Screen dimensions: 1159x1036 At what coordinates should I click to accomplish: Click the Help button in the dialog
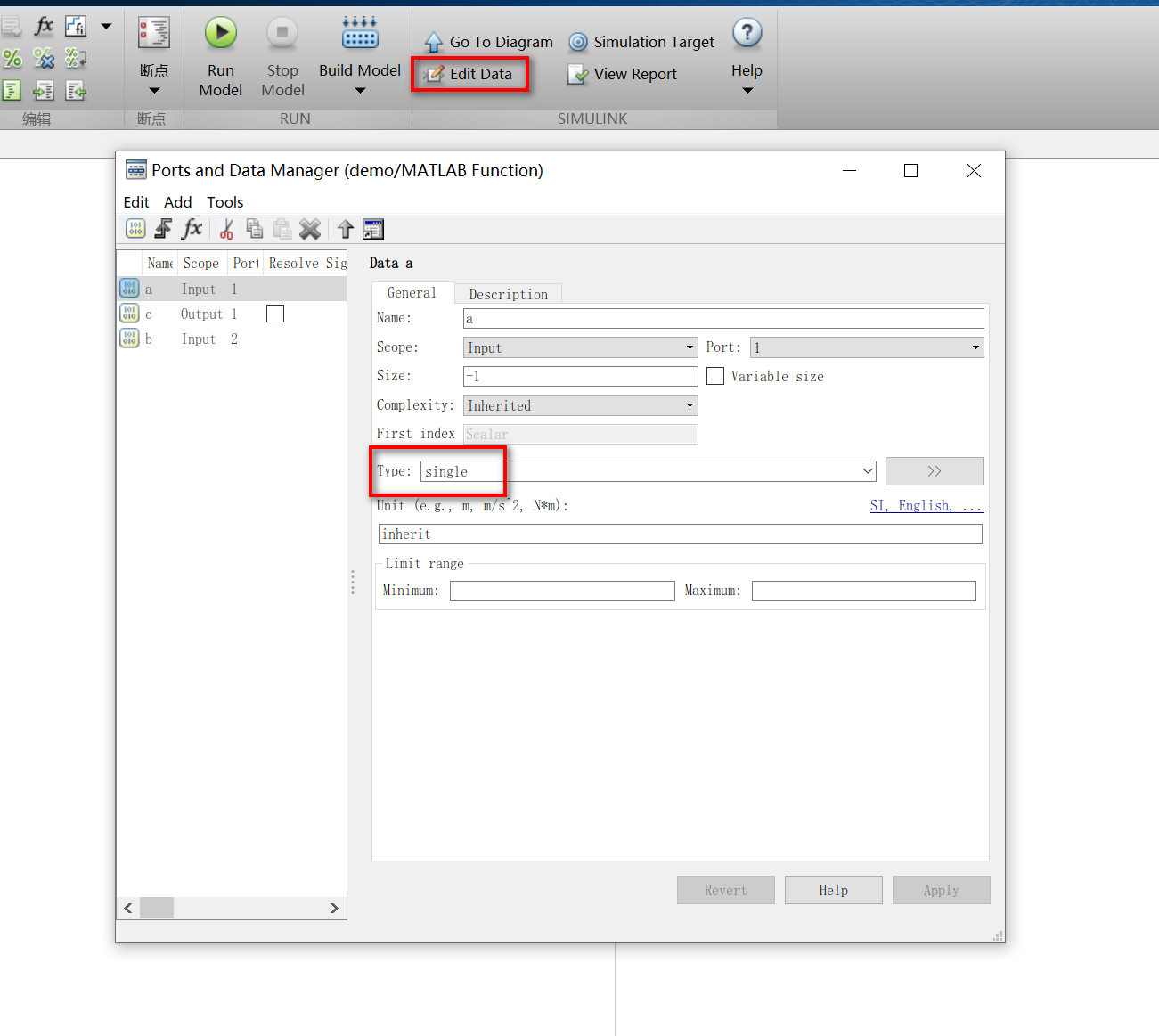pos(834,890)
